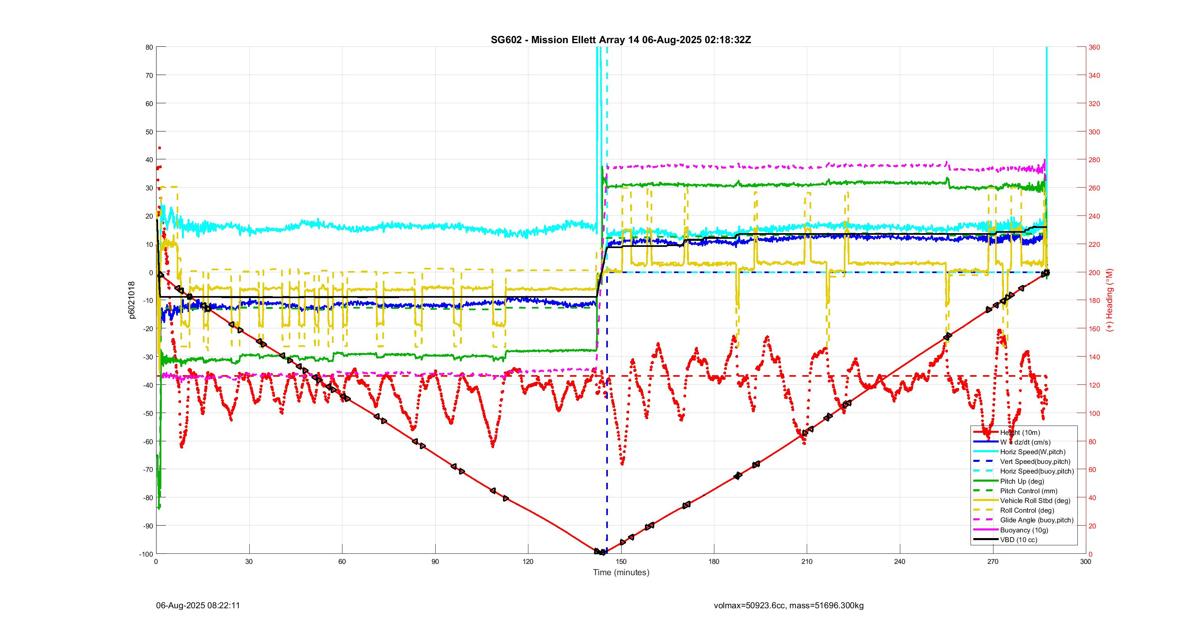The image size is (1200, 622).
Task: Click the left y-axis tick label 0
Action: [x=150, y=272]
